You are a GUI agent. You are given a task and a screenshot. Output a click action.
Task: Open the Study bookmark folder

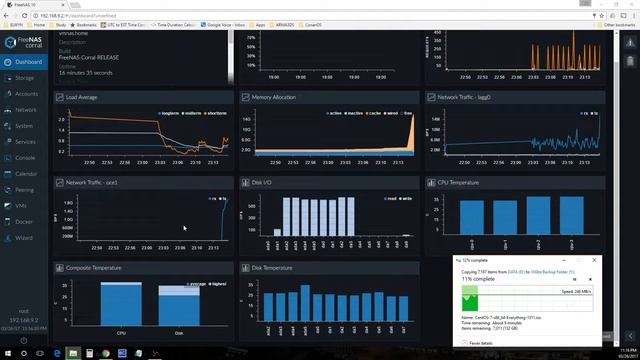pos(58,25)
